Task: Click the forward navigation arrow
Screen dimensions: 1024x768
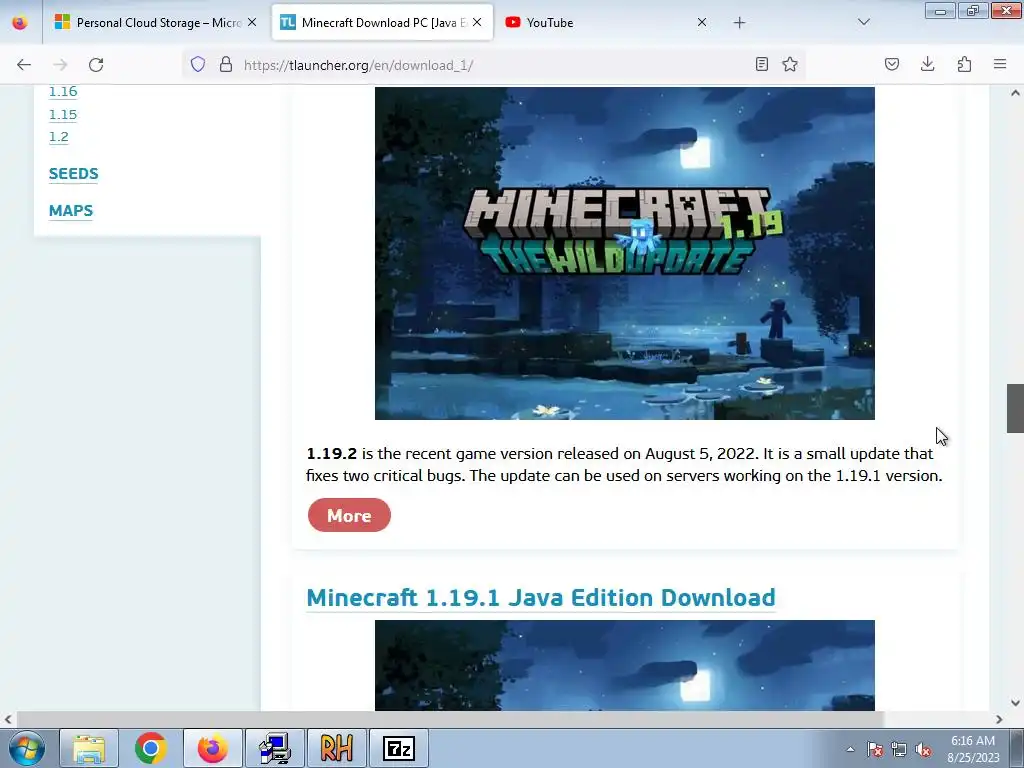Action: pyautogui.click(x=60, y=65)
